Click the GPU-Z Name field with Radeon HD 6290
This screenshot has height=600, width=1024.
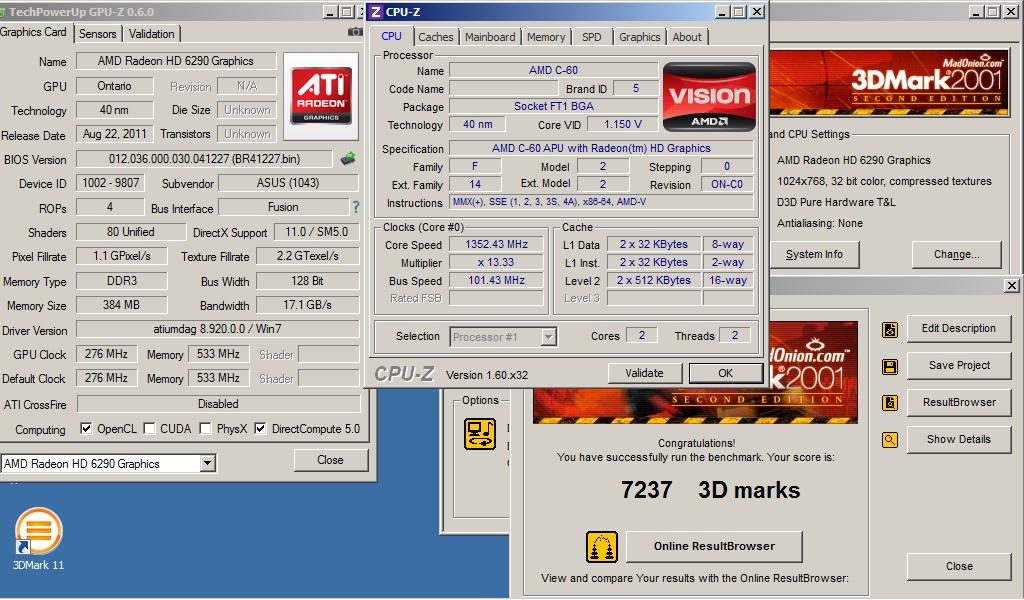tap(176, 61)
